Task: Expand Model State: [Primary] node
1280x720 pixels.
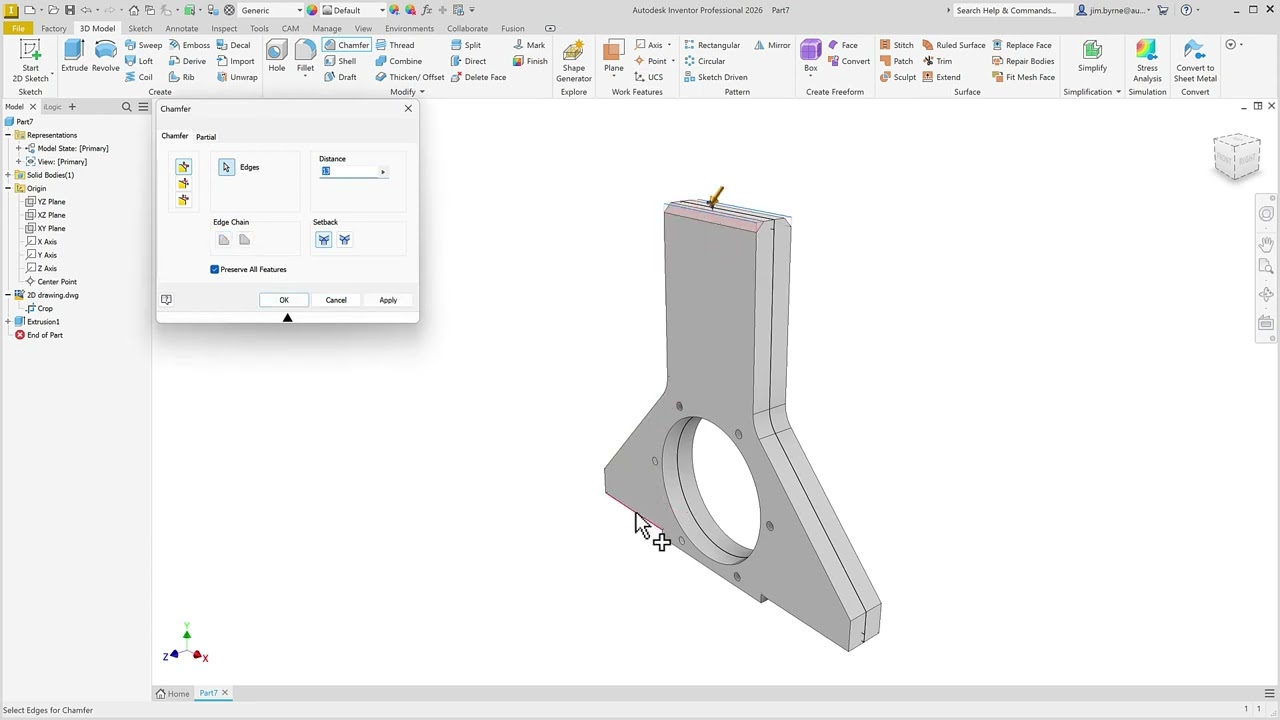Action: [18, 148]
